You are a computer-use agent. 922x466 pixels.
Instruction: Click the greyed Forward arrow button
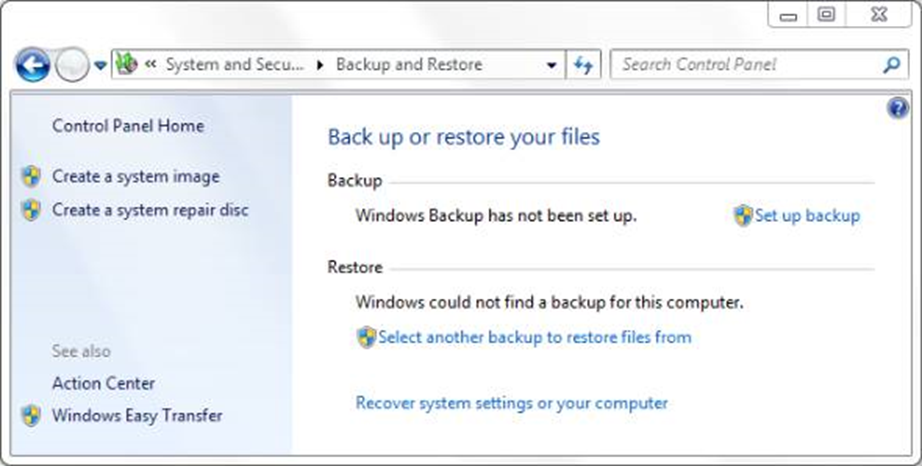(x=72, y=66)
